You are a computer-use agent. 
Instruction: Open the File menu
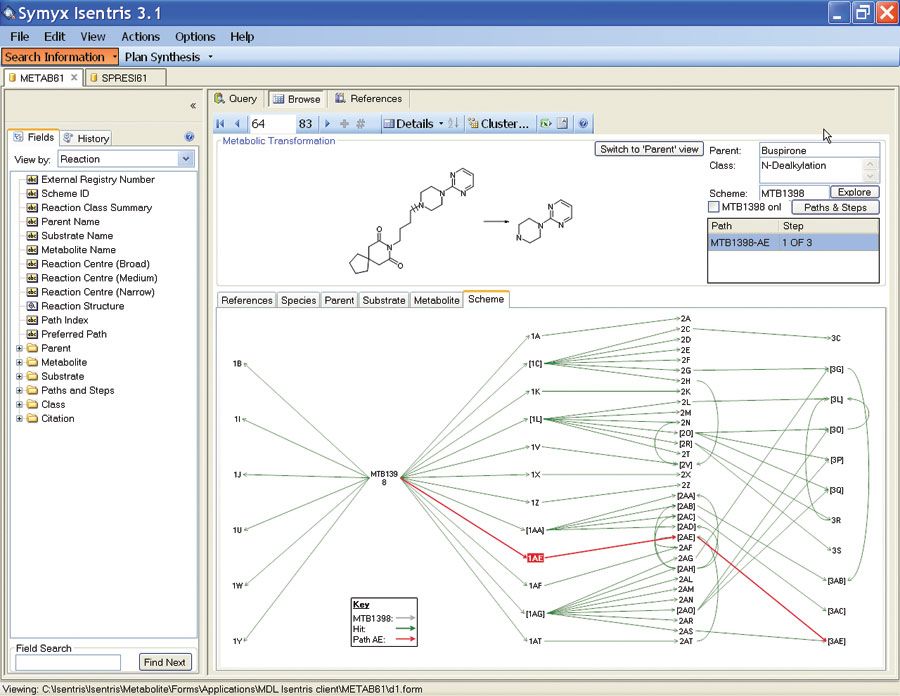click(20, 37)
